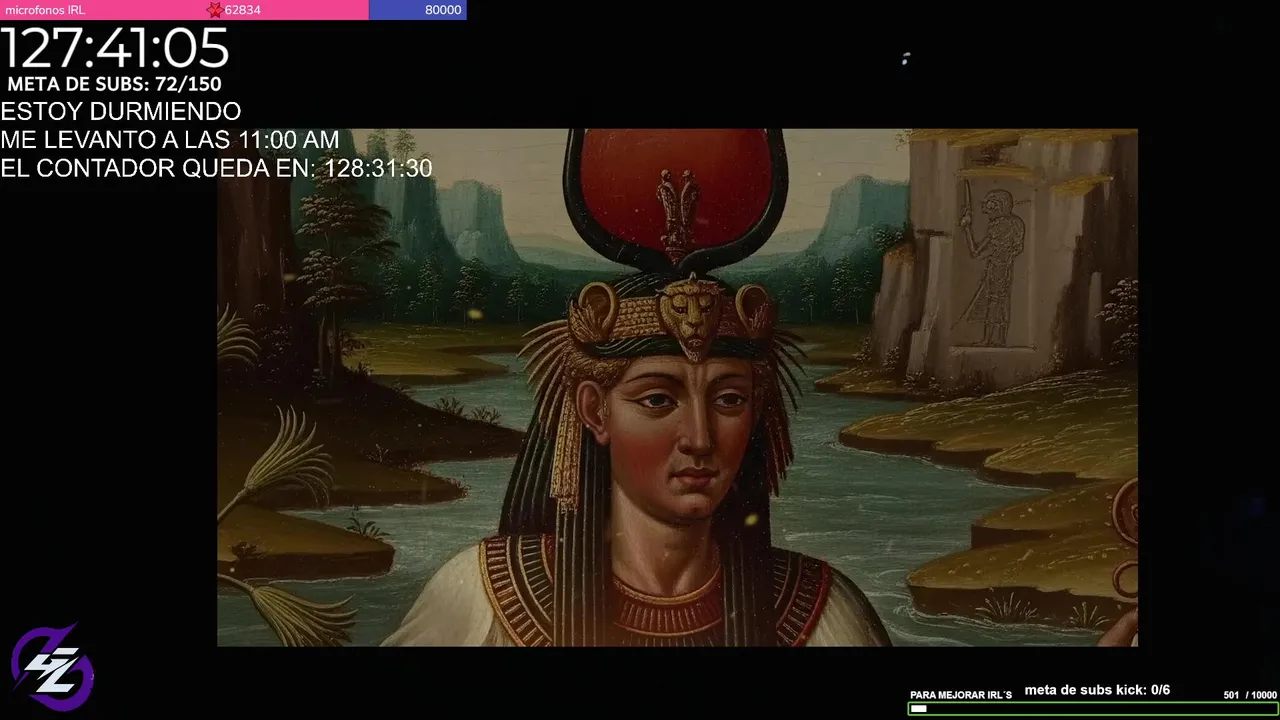1280x720 pixels.
Task: Click the meta de subs kick: 0/6 label
Action: point(1097,690)
